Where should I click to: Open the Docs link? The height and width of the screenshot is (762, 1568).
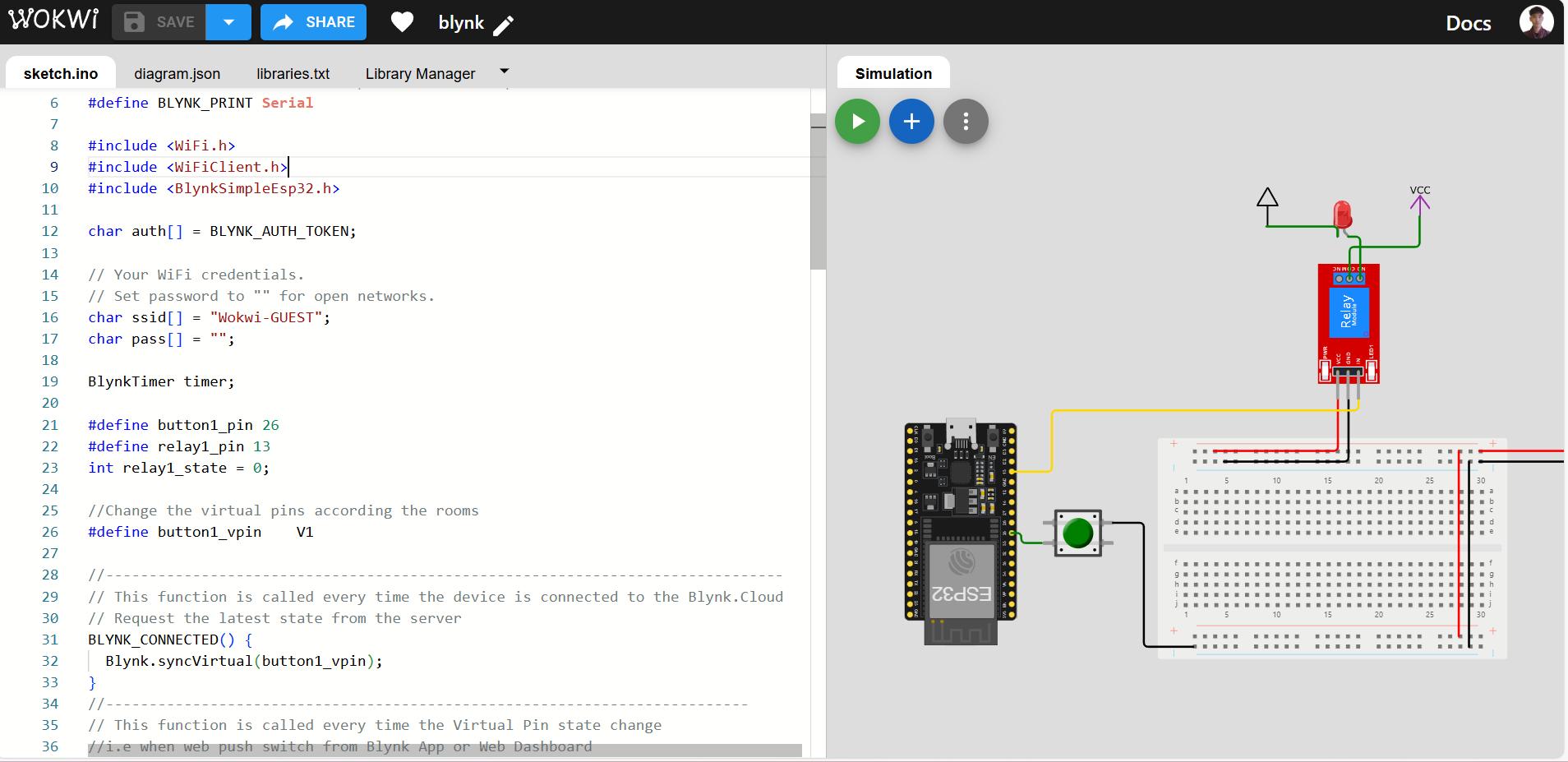click(1468, 23)
